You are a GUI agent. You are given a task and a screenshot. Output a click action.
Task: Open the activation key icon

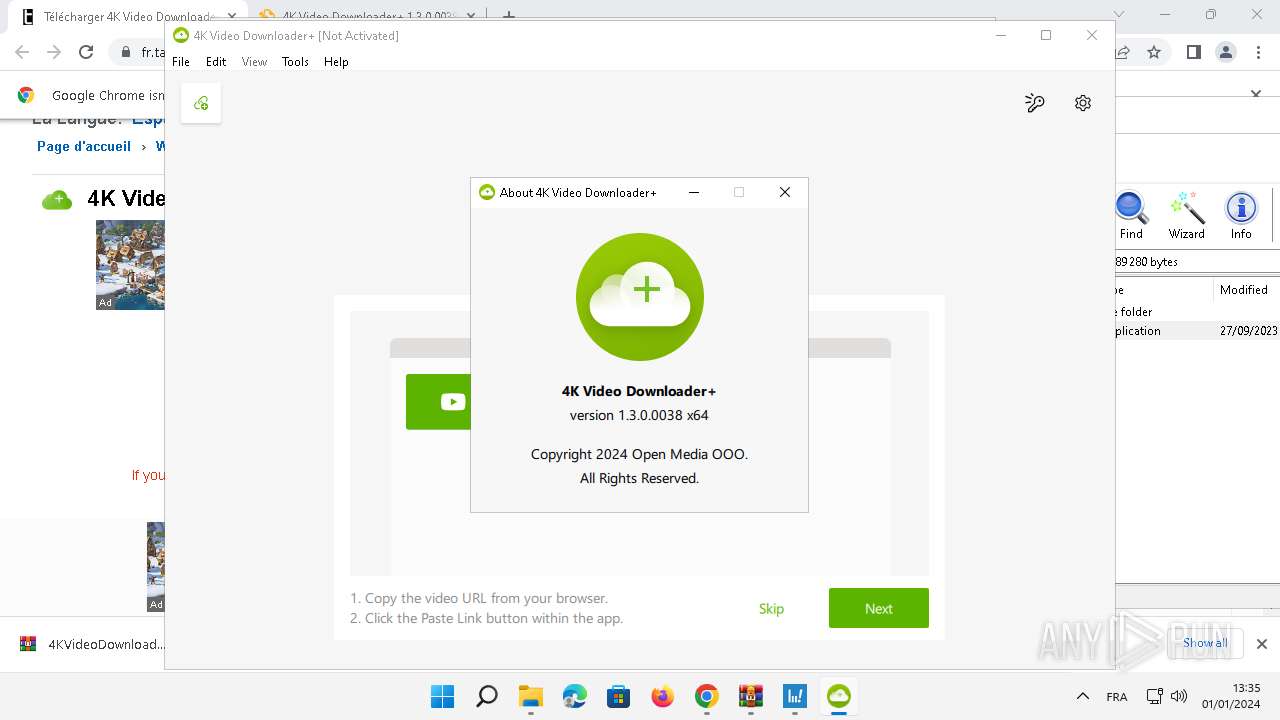click(1035, 103)
